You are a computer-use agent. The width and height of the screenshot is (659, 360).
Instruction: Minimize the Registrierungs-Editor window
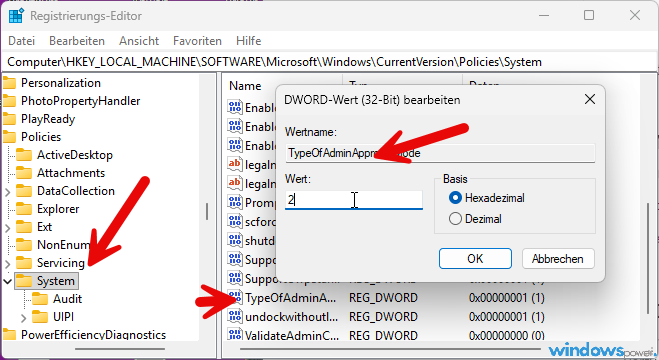(x=544, y=16)
